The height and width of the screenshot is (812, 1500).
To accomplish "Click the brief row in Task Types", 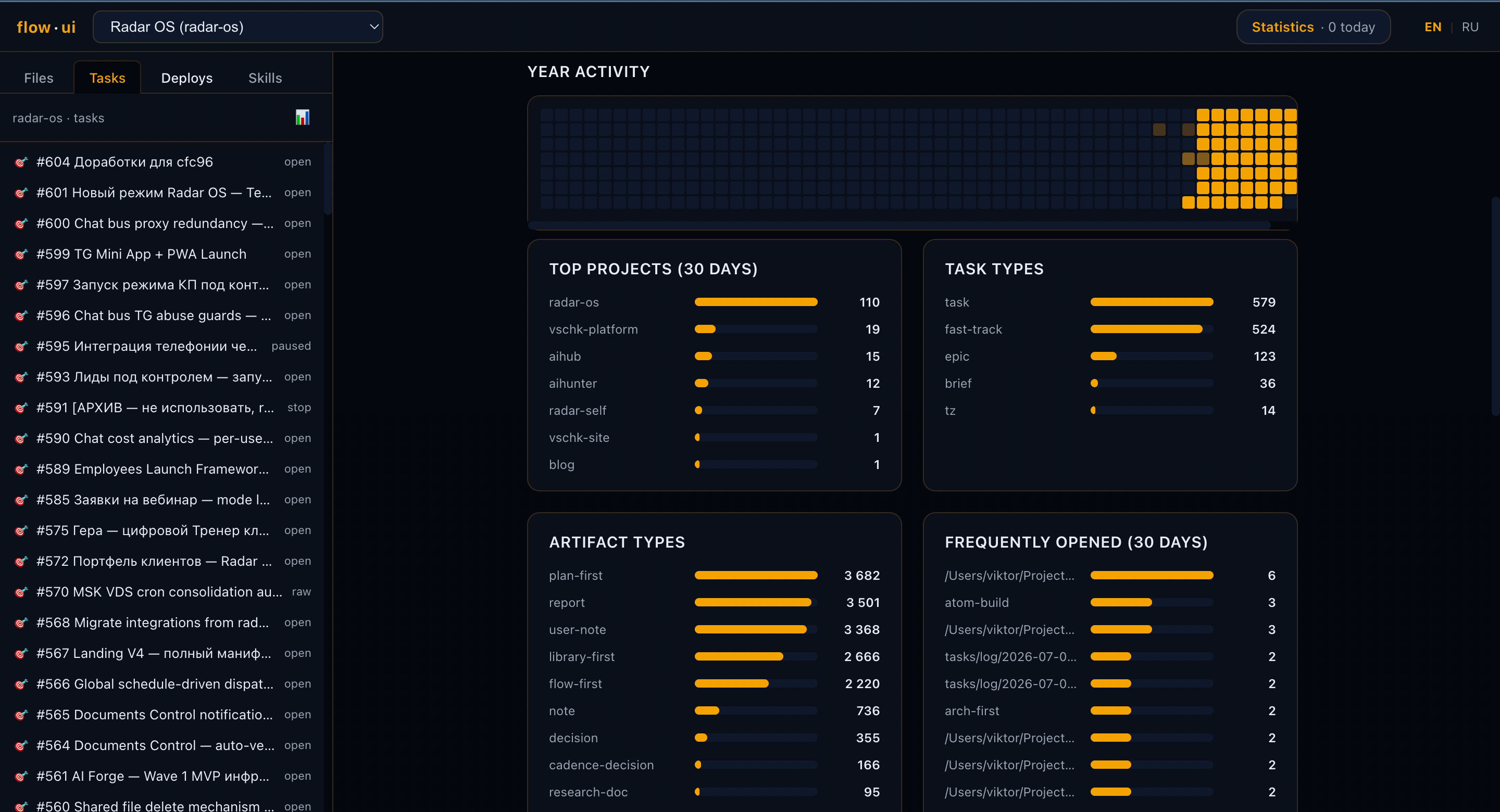I will pos(1109,383).
